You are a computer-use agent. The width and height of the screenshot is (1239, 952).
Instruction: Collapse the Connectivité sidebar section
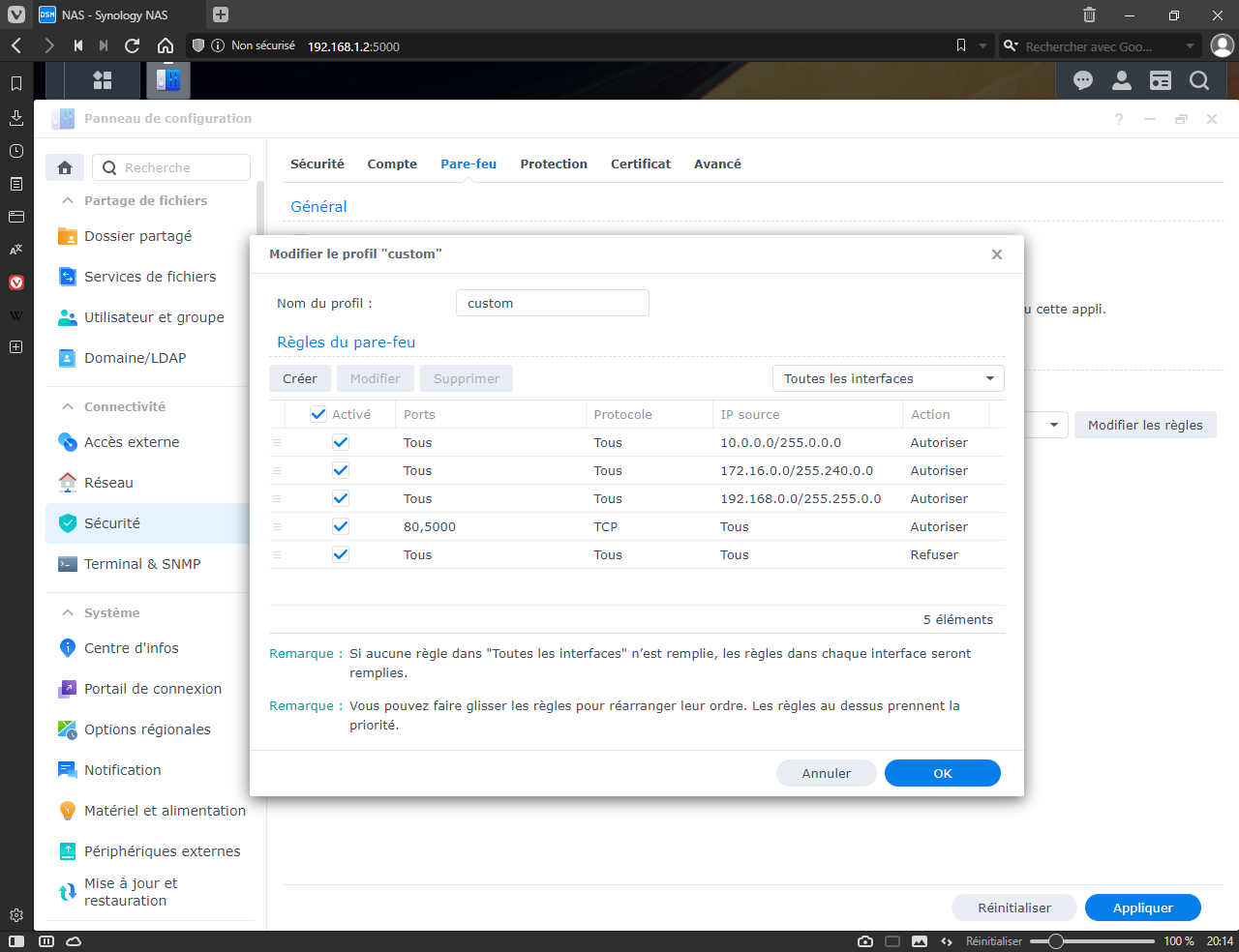(x=68, y=406)
